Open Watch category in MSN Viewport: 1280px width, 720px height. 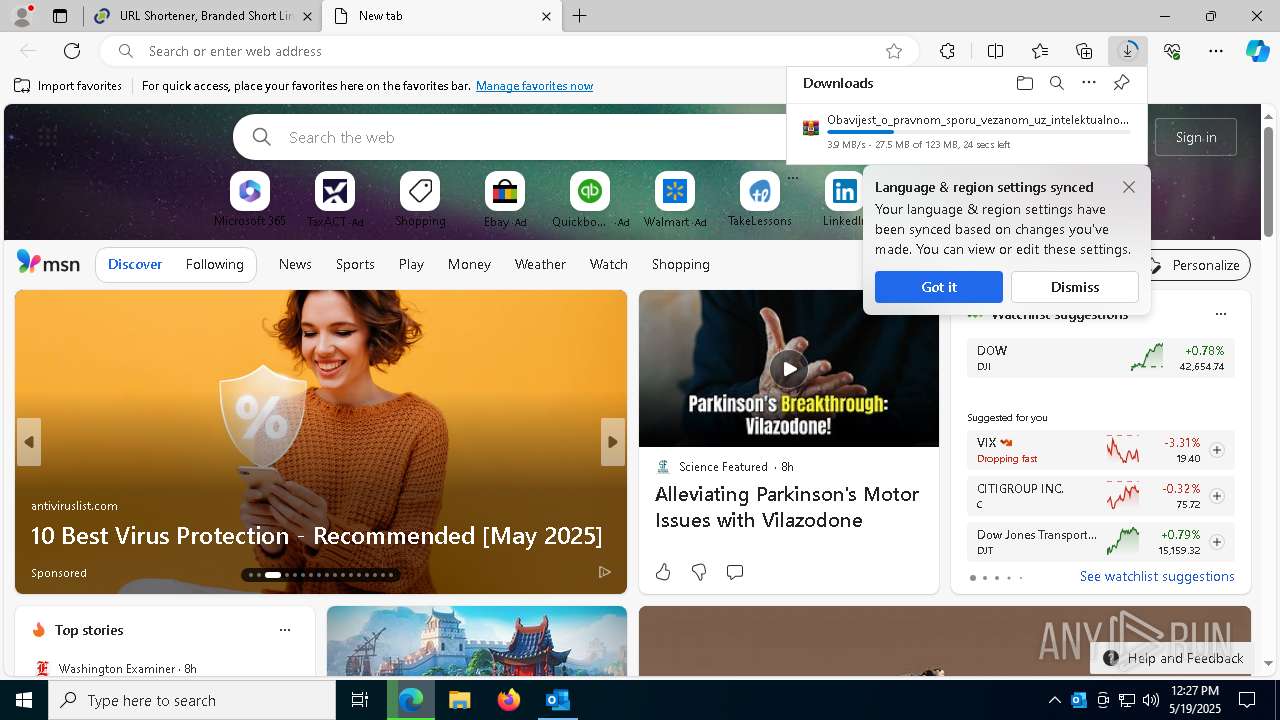tap(609, 264)
